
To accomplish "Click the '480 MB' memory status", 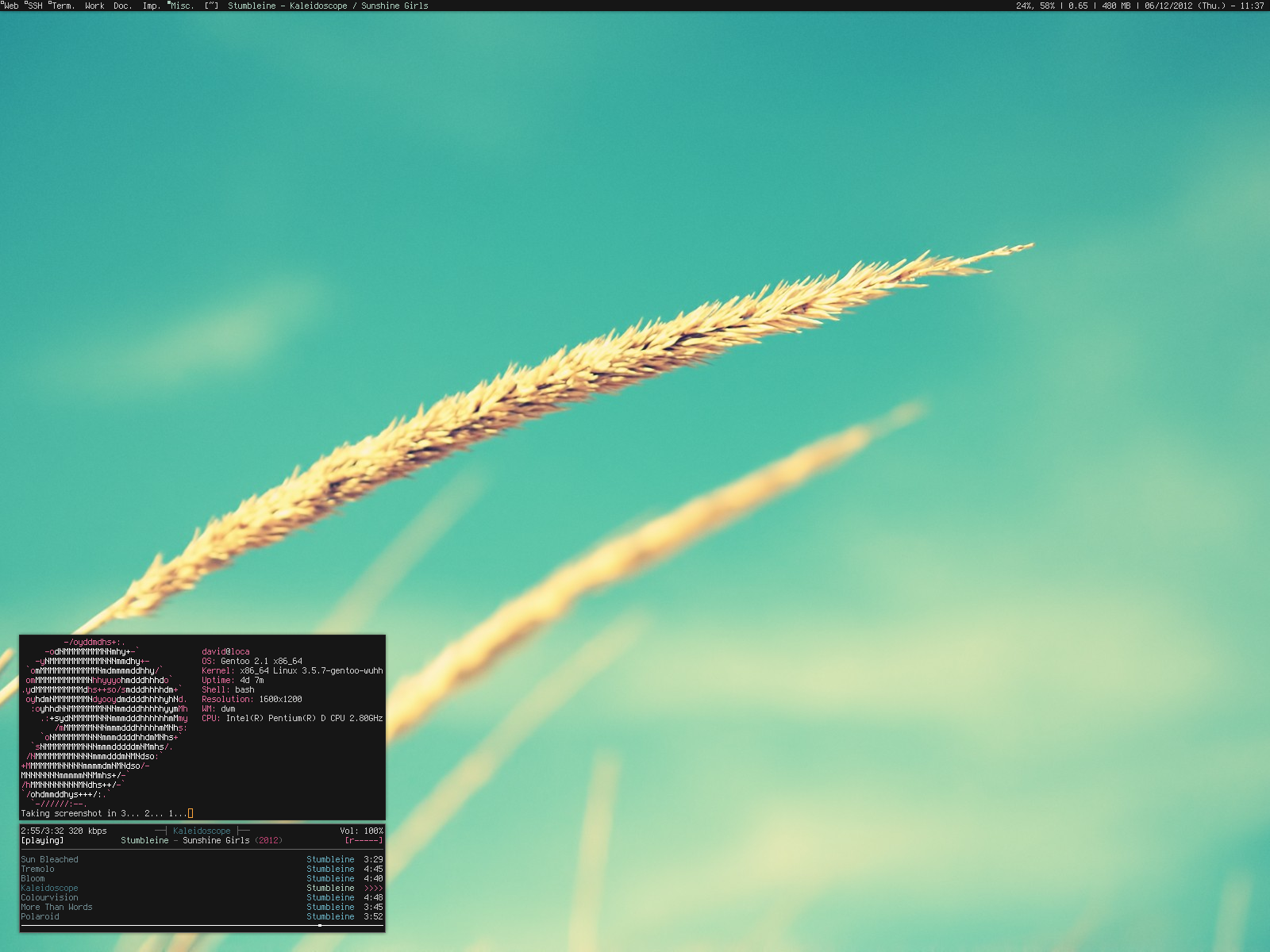I will pos(1116,6).
